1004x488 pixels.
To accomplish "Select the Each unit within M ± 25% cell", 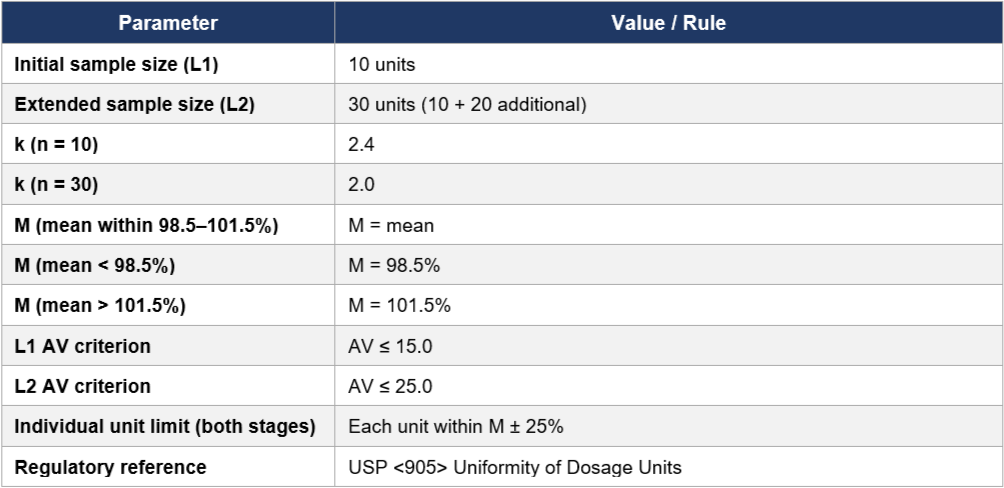I will (668, 427).
